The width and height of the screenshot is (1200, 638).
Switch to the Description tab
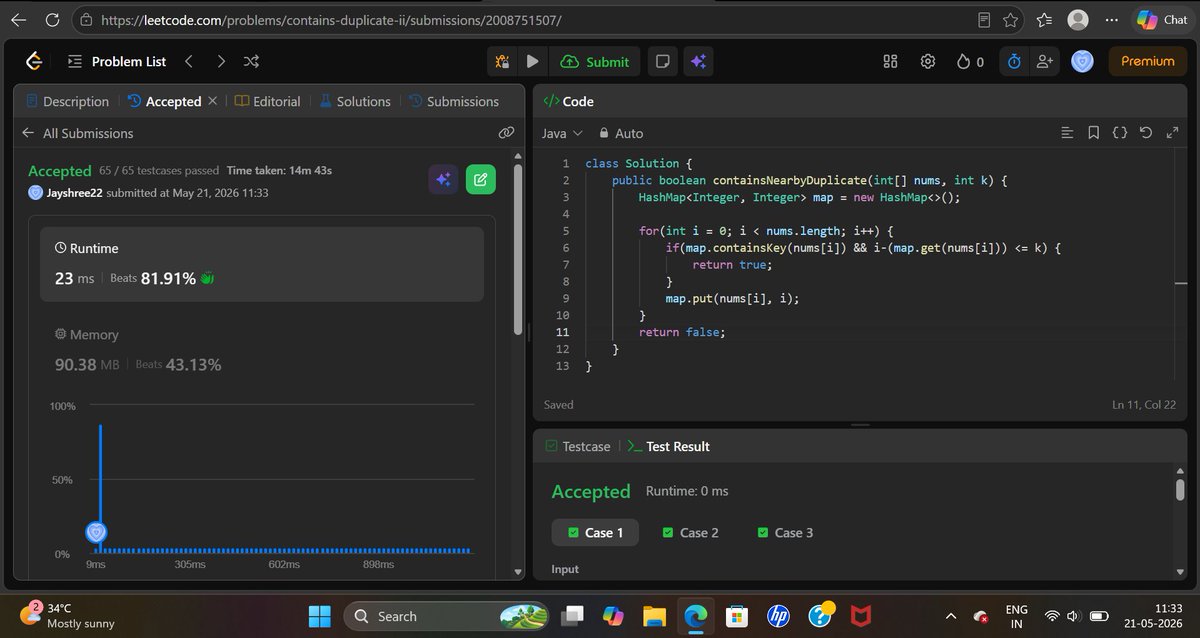point(67,101)
